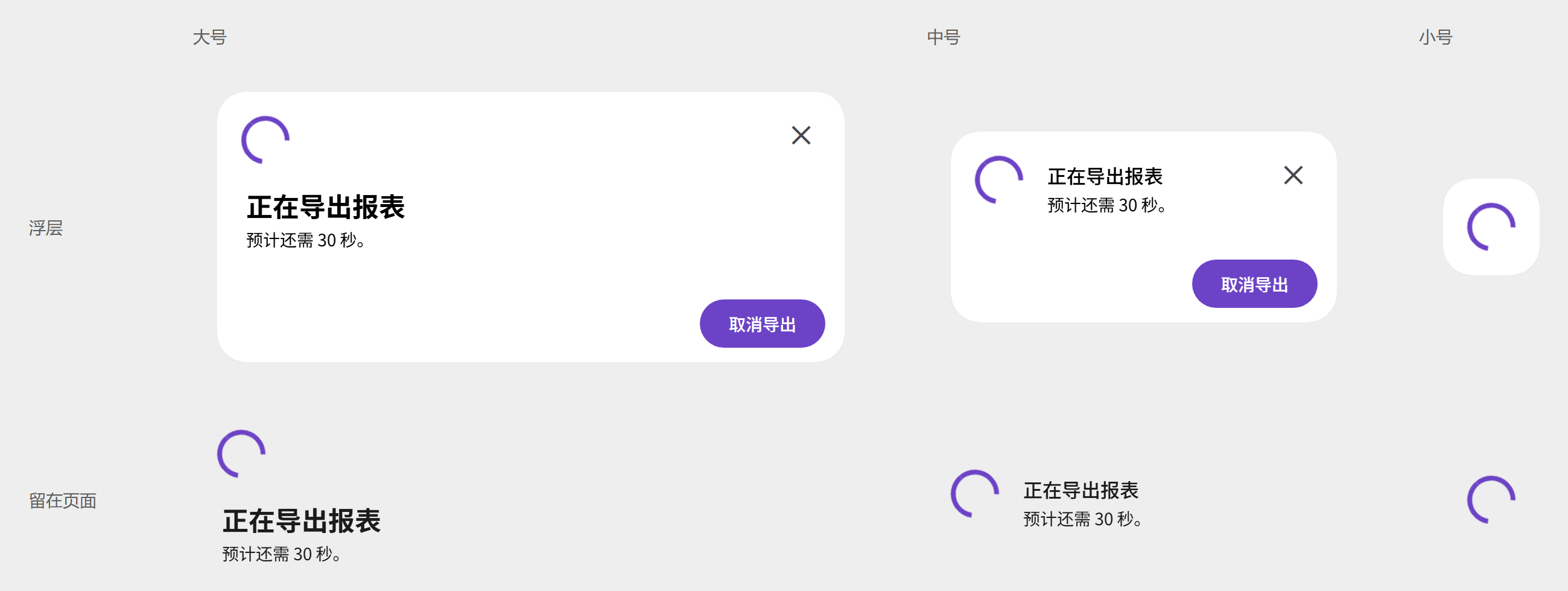Click the medium inline 正在导出报表 heading
Screen dimensions: 1568x591
(1081, 490)
